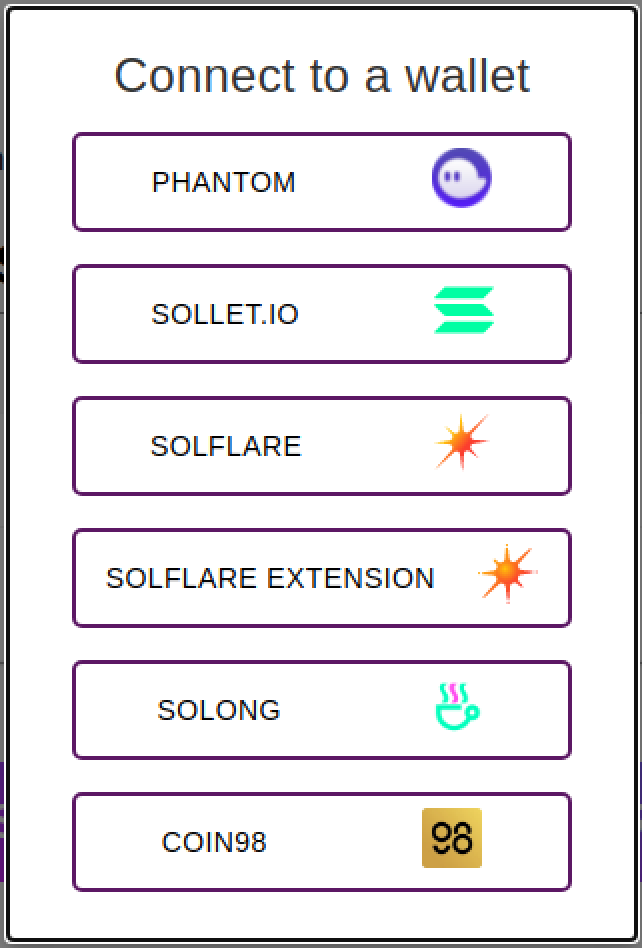
Task: Choose the Coin98 wallet
Action: [321, 842]
